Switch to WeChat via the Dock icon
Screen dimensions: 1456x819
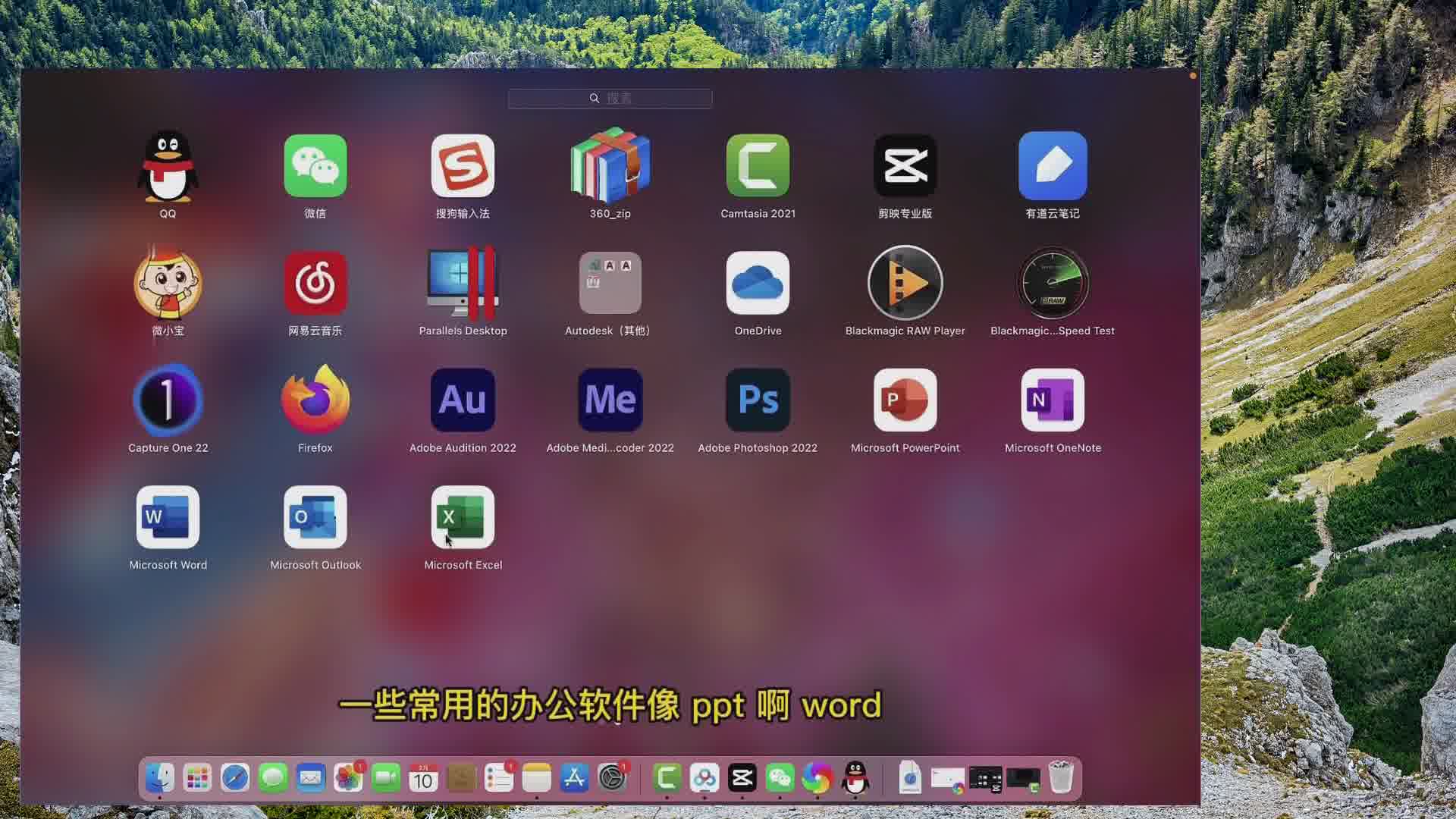coord(780,778)
